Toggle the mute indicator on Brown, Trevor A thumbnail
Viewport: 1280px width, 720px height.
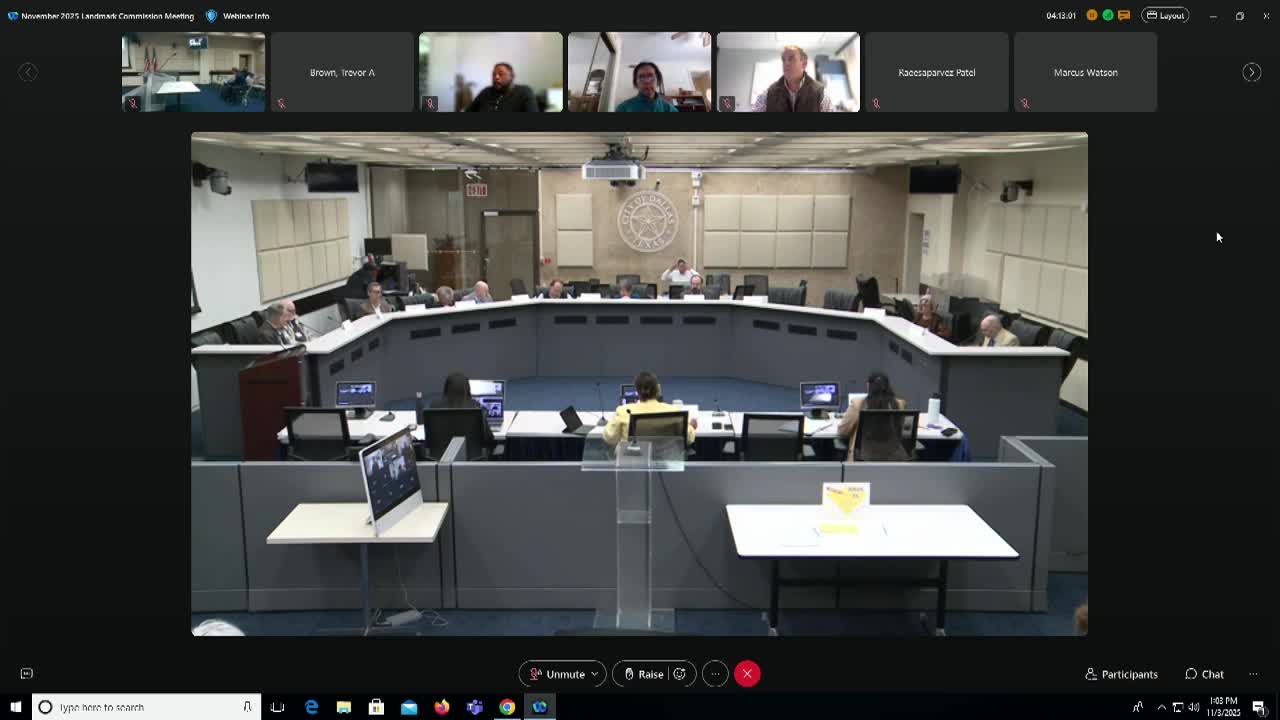pos(281,103)
